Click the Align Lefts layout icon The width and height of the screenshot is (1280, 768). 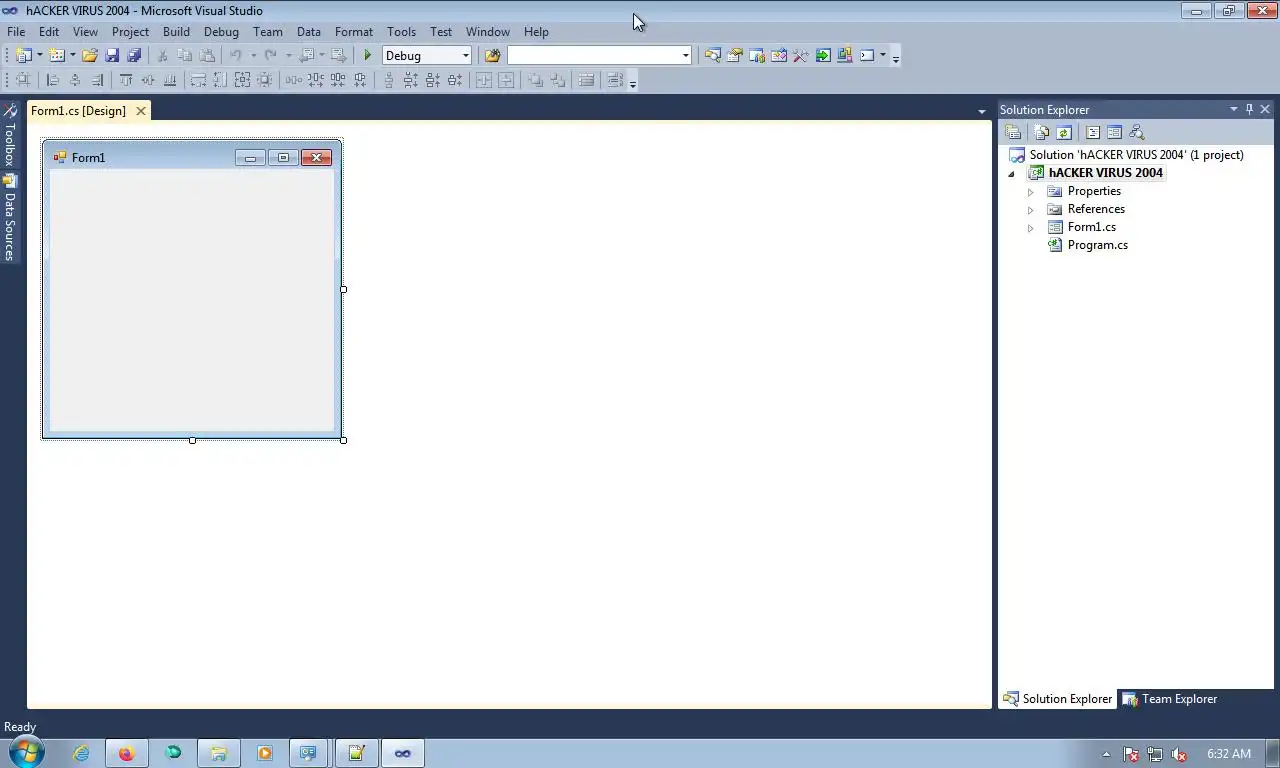pos(53,80)
